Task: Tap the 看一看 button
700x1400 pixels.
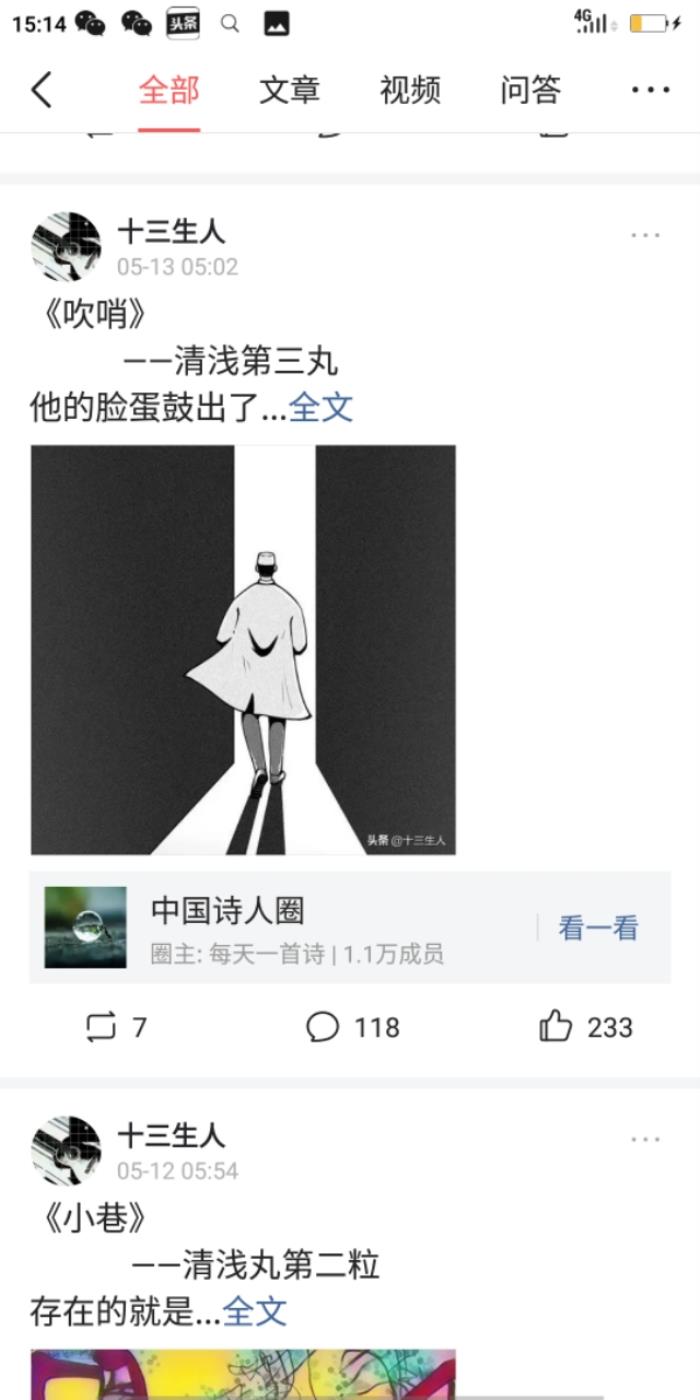Action: click(x=598, y=928)
